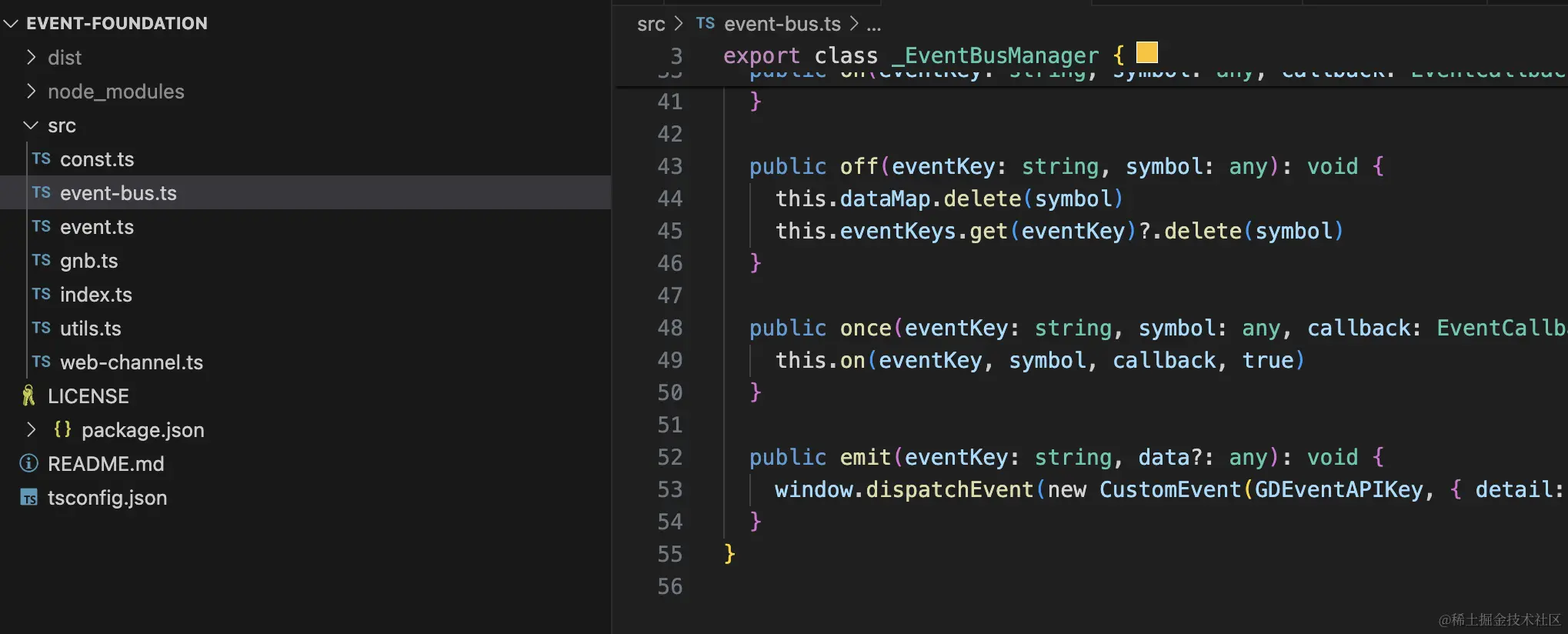This screenshot has width=1568, height=634.
Task: Open event.ts from the explorer
Action: point(97,227)
